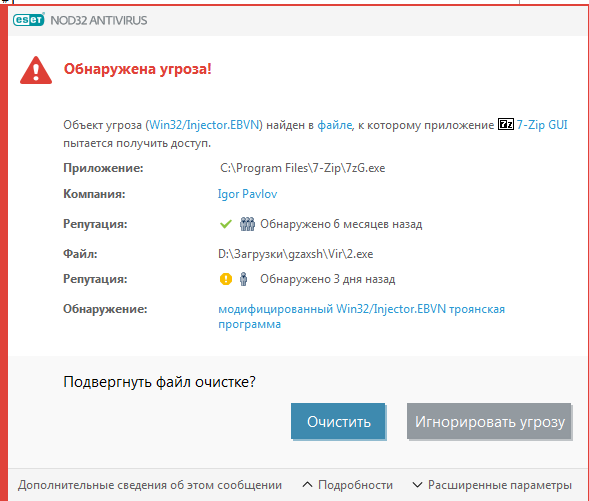Open the 'модифицированный Win32/Injector.EBVN троянская программа' detection link
589x501 pixels.
(x=361, y=316)
